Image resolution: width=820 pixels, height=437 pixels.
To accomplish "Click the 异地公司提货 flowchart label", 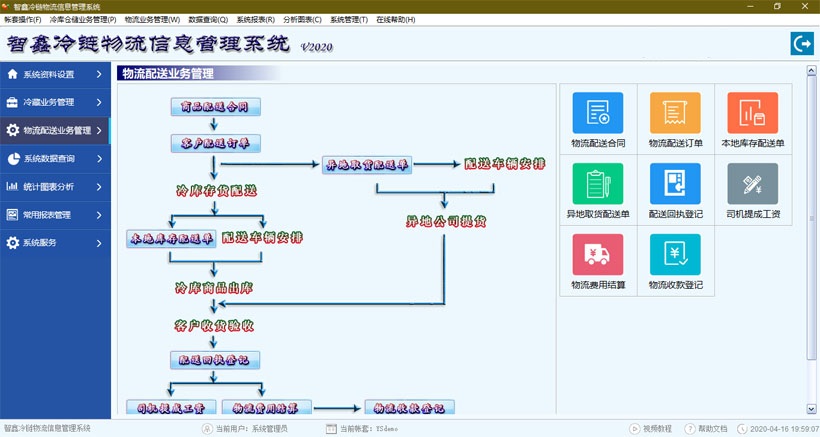I will 446,222.
